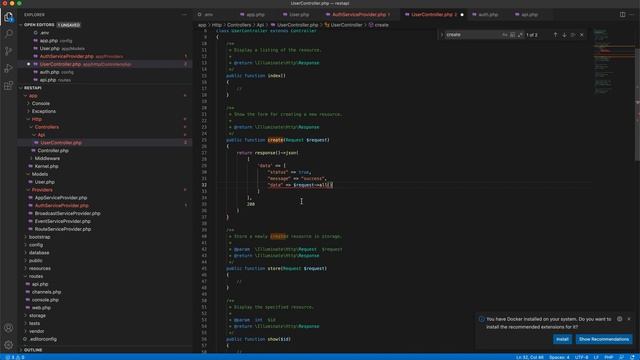Expand the database folder
This screenshot has width=640, height=360.
coord(39,253)
